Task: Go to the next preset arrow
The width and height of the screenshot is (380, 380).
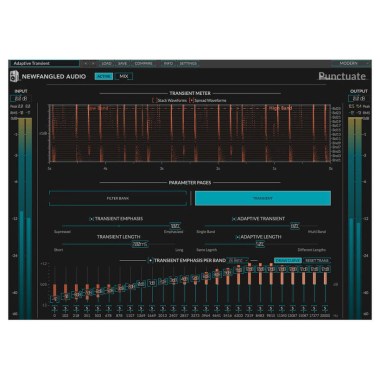Action: [93, 63]
